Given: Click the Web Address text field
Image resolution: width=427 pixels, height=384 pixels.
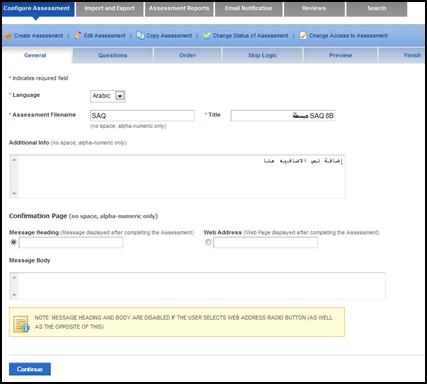Looking at the screenshot, I should [x=265, y=242].
